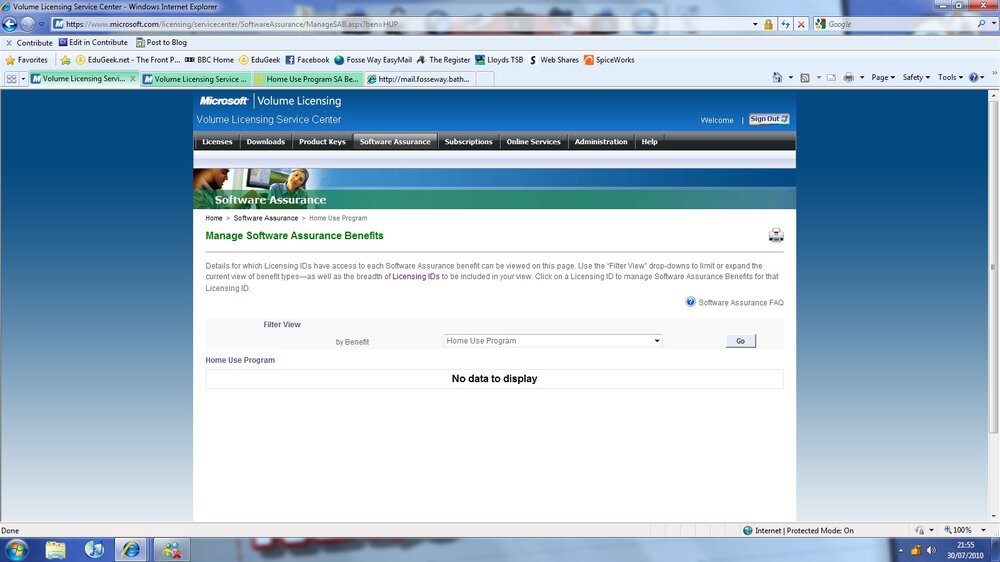Switch to Home Use Program SA Be... tab
The height and width of the screenshot is (562, 1000).
[x=308, y=79]
